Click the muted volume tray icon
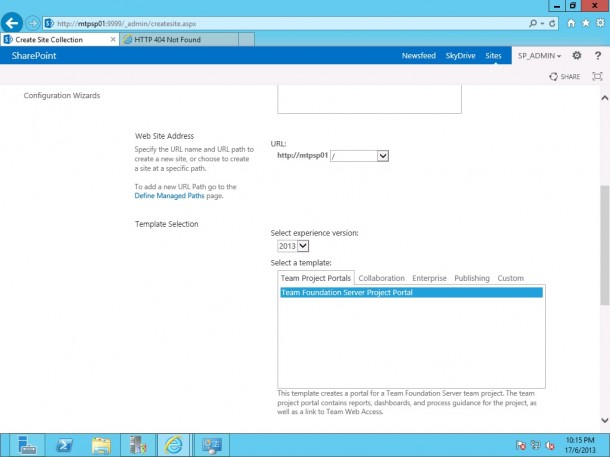This screenshot has width=610, height=457. pos(550,445)
